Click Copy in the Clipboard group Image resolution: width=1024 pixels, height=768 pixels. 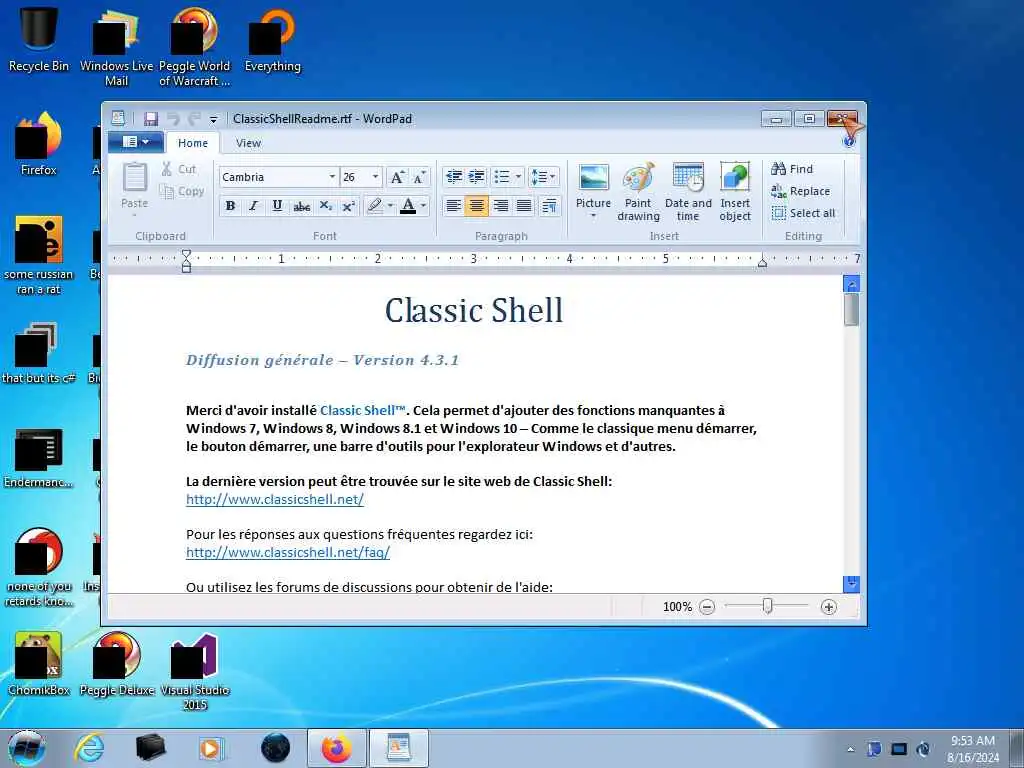182,191
